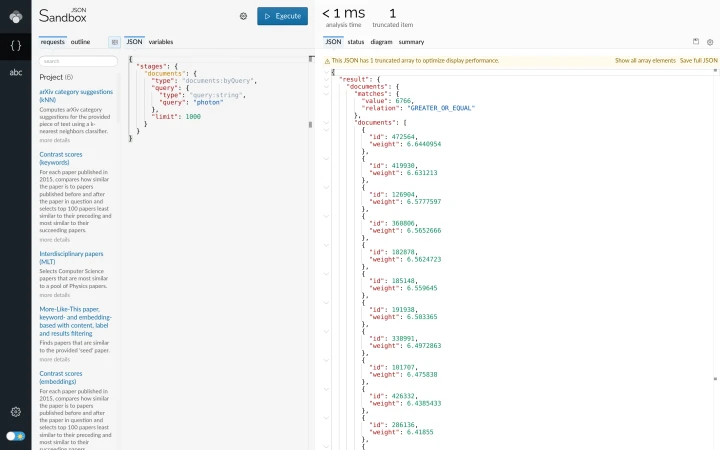720x450 pixels.
Task: Collapse the entry containing id 185148
Action: pyautogui.click(x=326, y=274)
